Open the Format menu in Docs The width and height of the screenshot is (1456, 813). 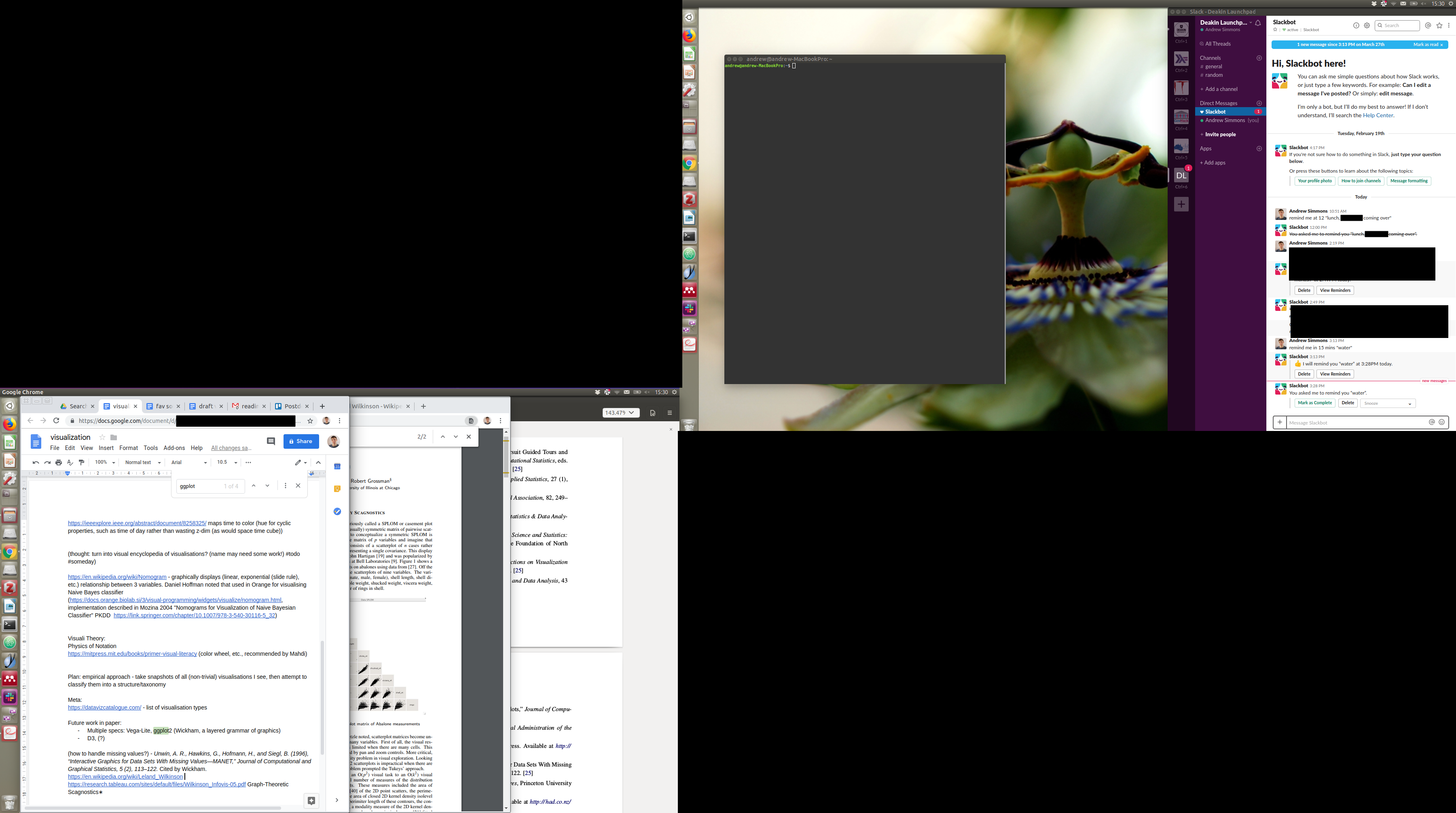(x=128, y=448)
